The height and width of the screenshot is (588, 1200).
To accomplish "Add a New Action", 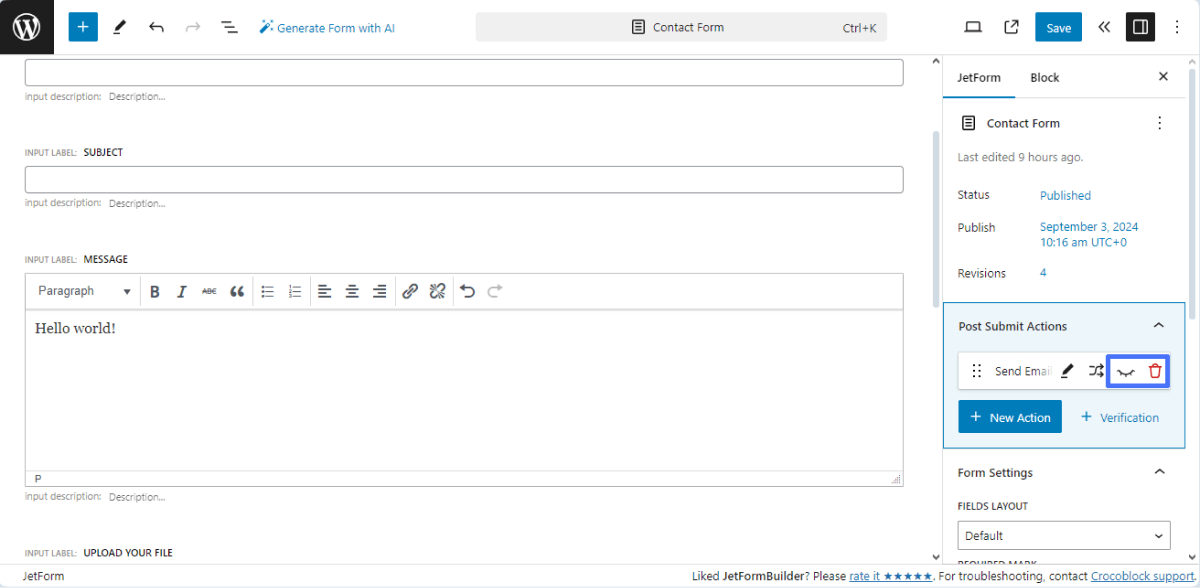I will [x=1010, y=417].
